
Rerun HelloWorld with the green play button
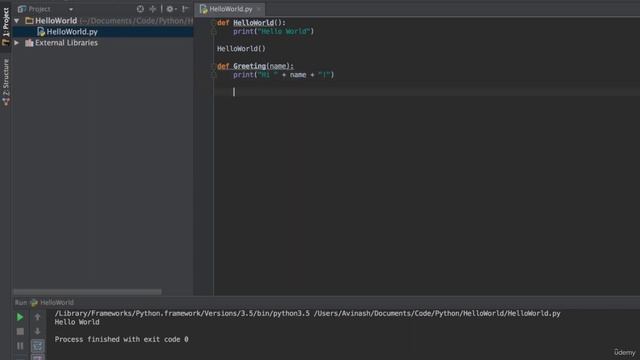pyautogui.click(x=20, y=317)
